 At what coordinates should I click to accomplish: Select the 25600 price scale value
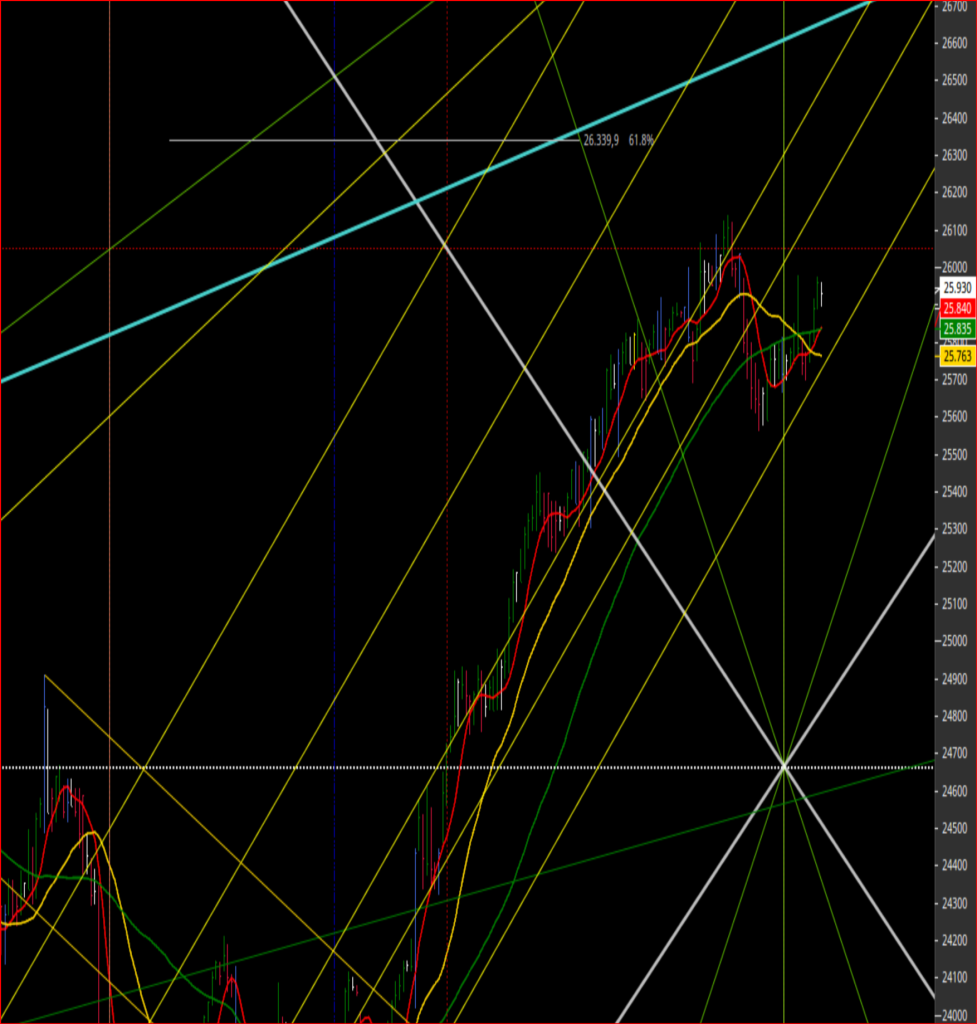(955, 417)
